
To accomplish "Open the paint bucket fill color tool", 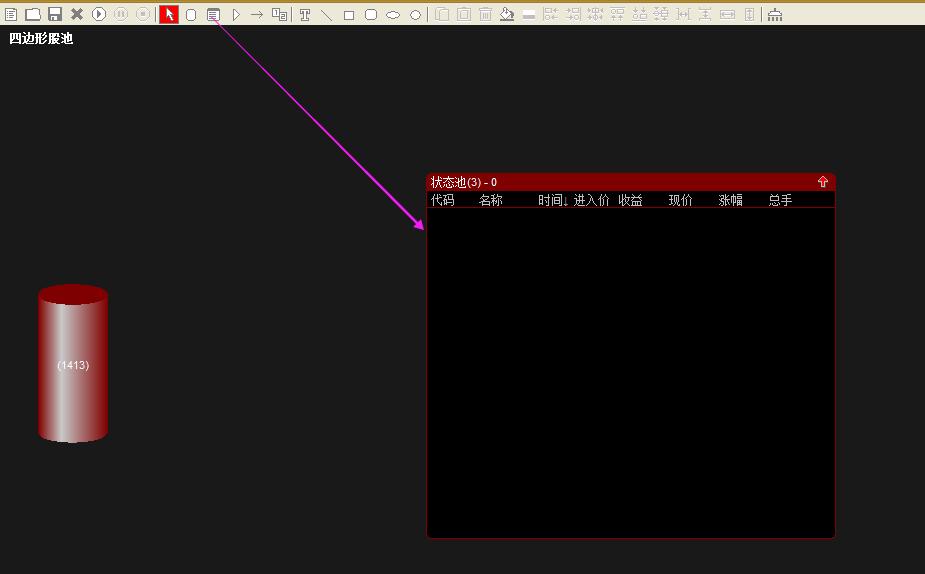I will click(x=507, y=15).
